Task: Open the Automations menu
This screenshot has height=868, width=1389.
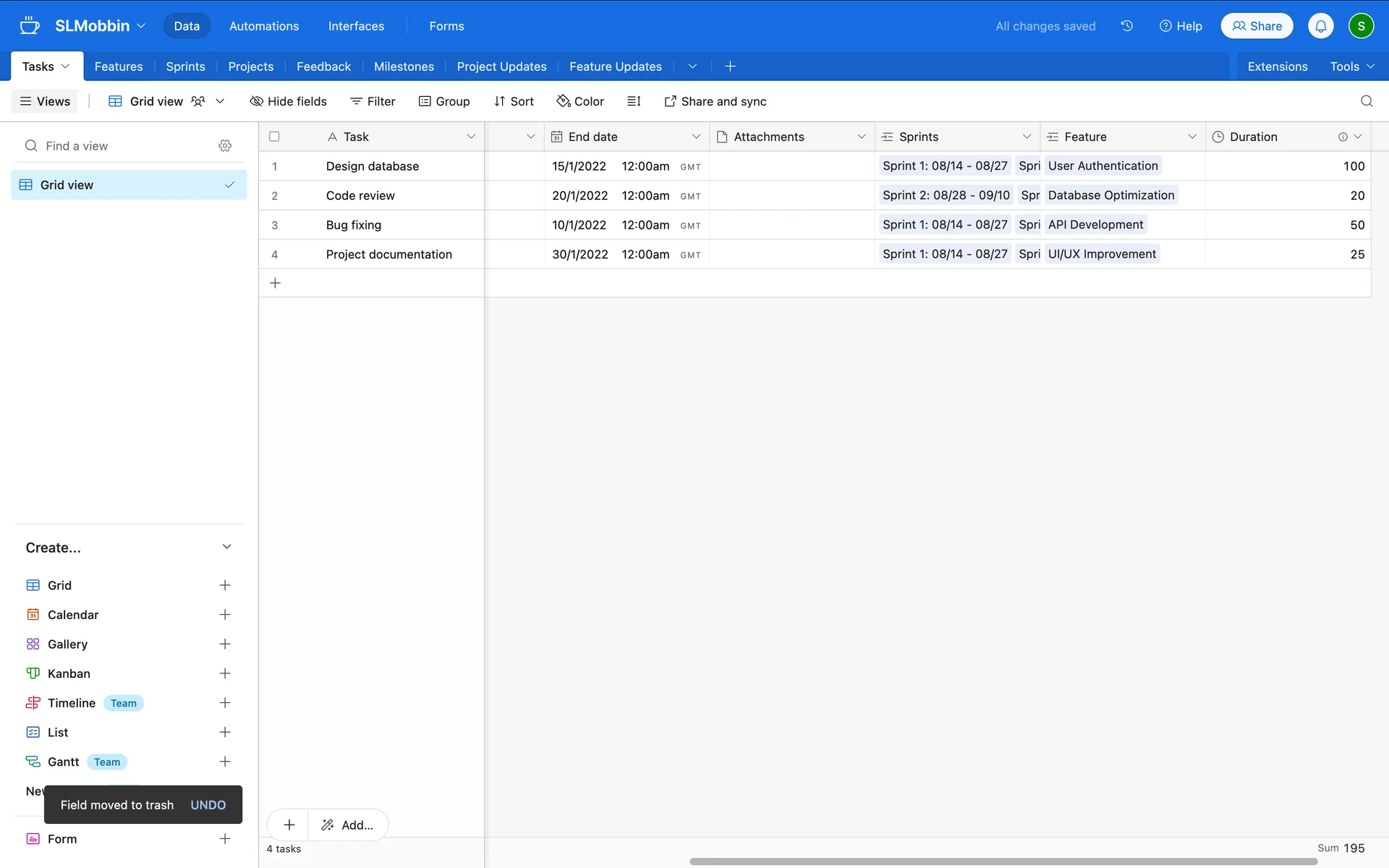Action: tap(263, 26)
